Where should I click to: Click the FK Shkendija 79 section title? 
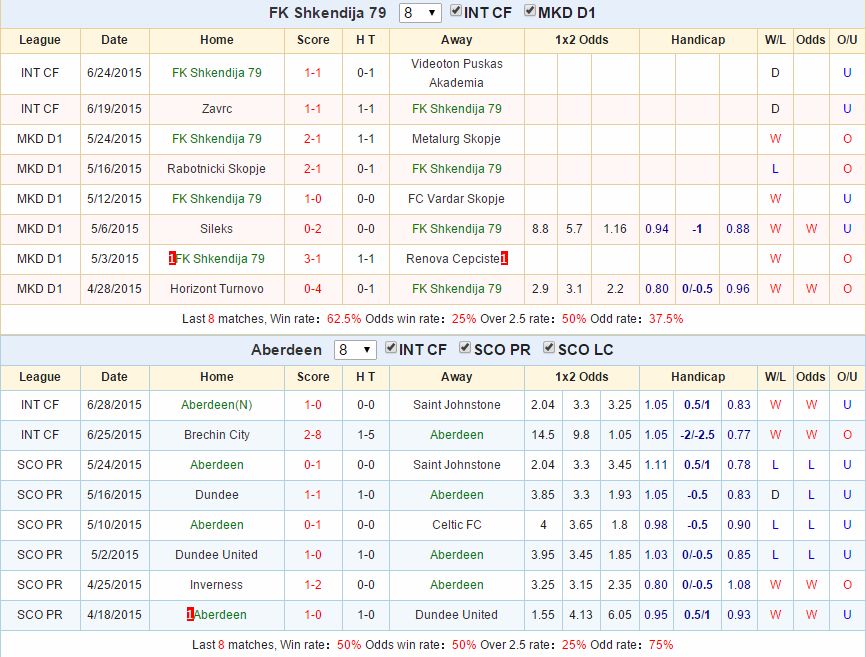[328, 13]
